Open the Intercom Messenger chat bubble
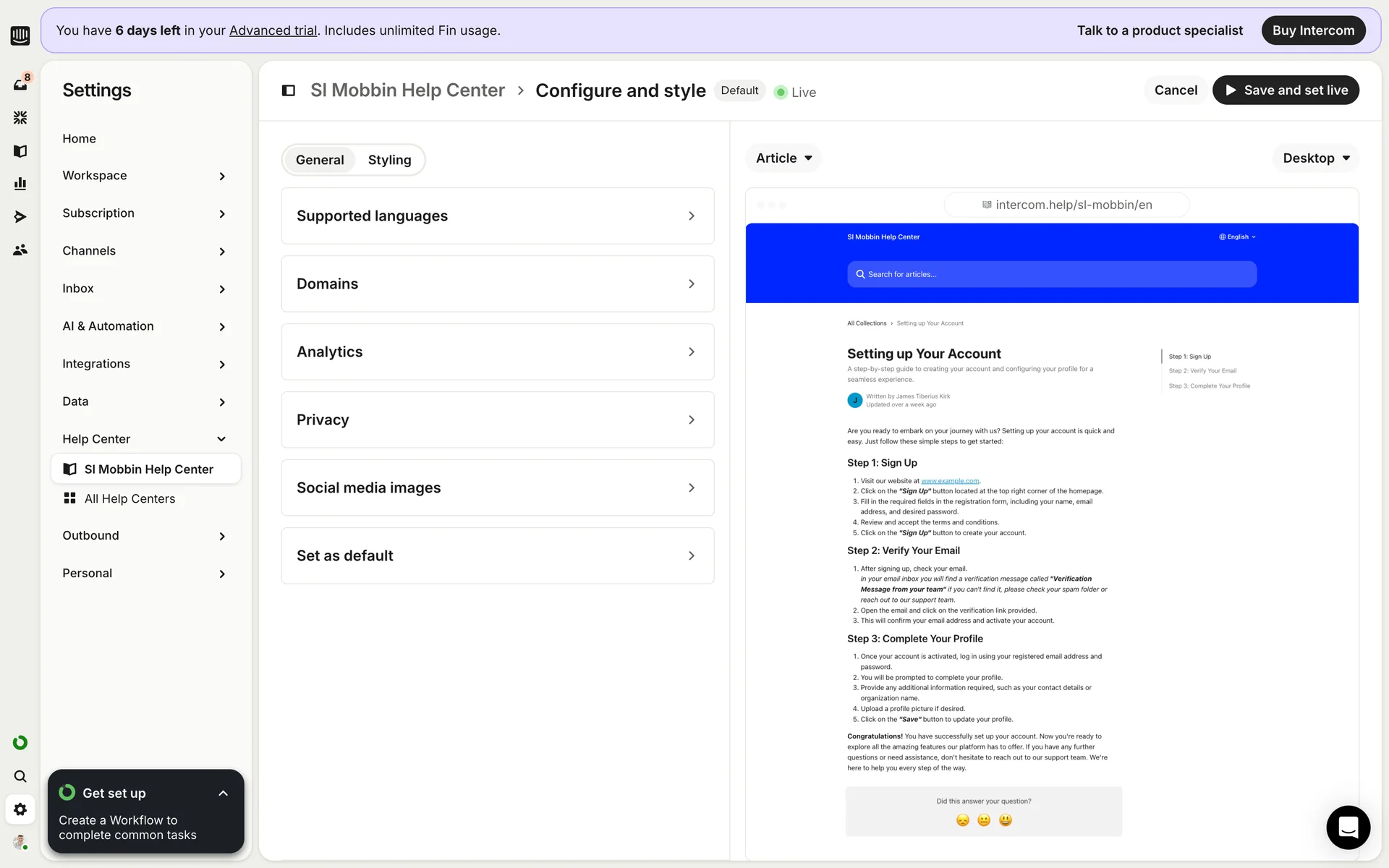 click(x=1348, y=827)
